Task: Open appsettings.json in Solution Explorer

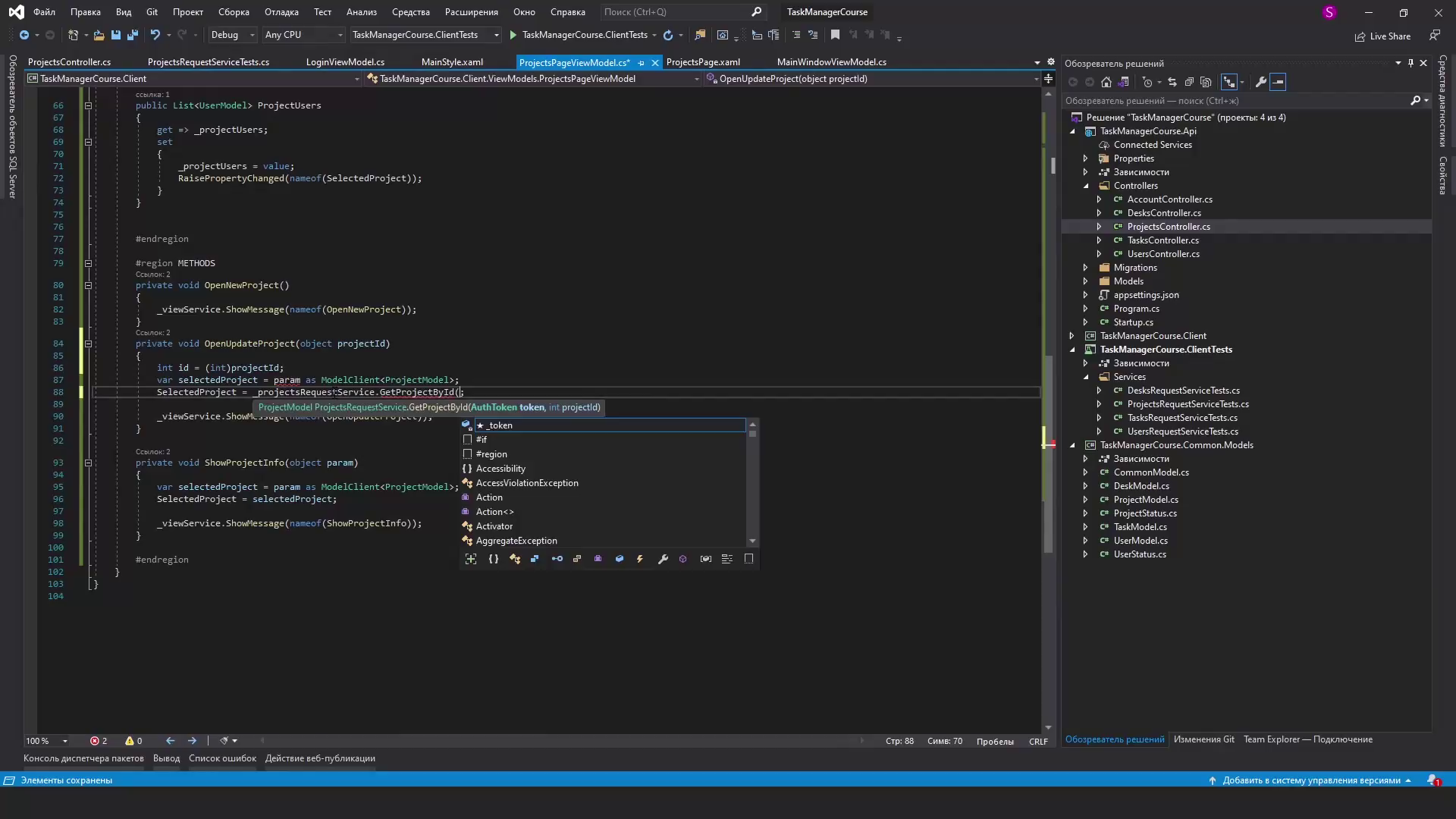Action: coord(1146,295)
